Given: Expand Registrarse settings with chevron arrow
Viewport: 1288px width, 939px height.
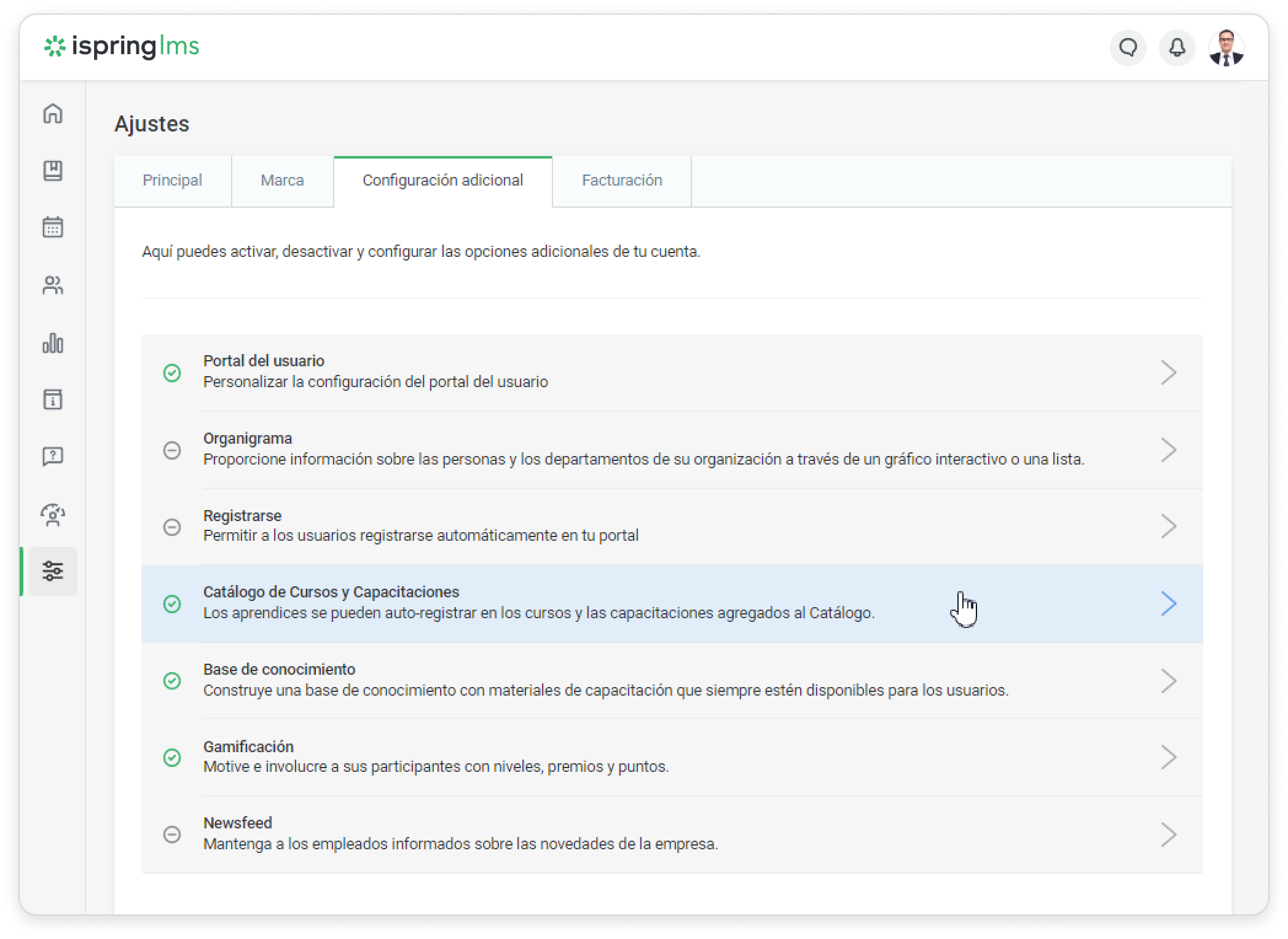Looking at the screenshot, I should [x=1168, y=526].
